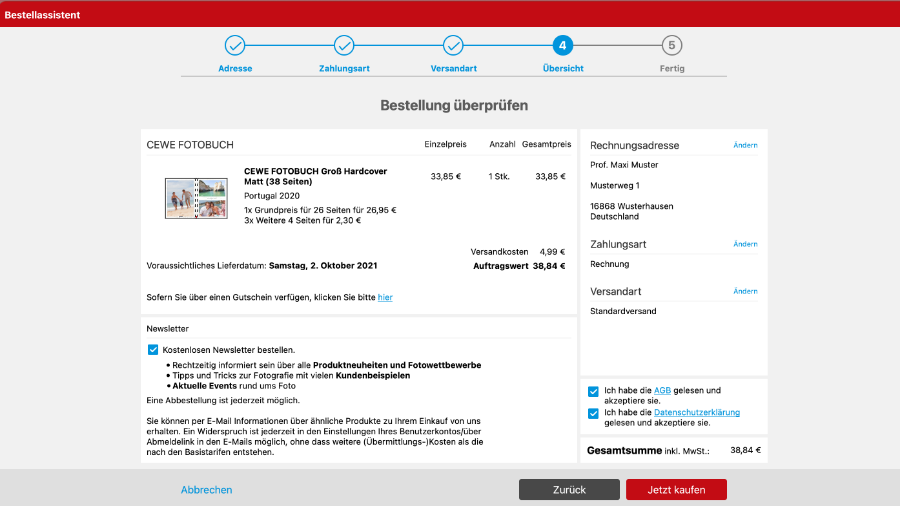
Task: Select the Übersicht step label
Action: [563, 68]
